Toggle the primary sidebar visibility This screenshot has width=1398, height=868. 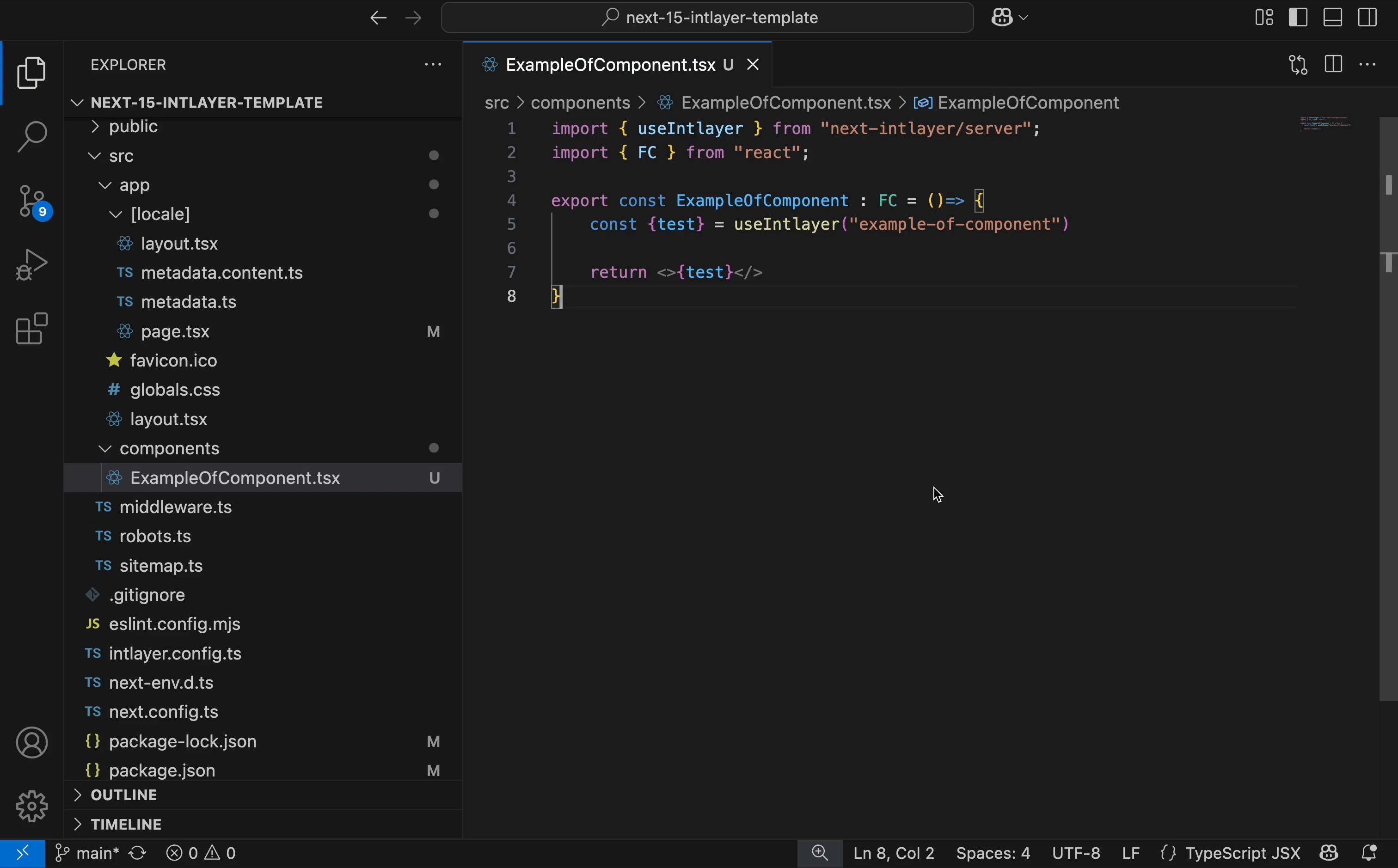click(x=1298, y=17)
